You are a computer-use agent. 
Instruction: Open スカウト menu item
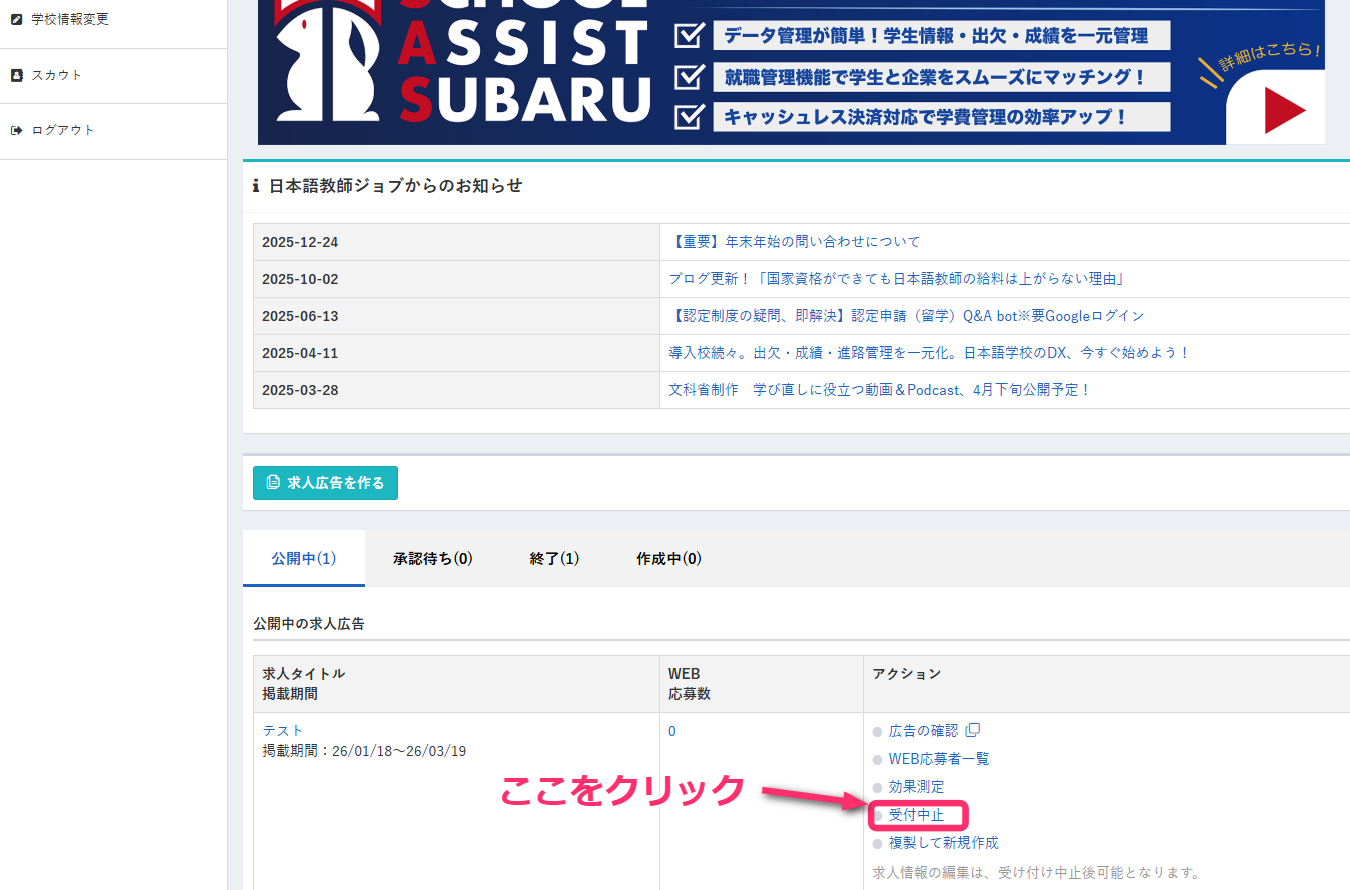pos(57,75)
